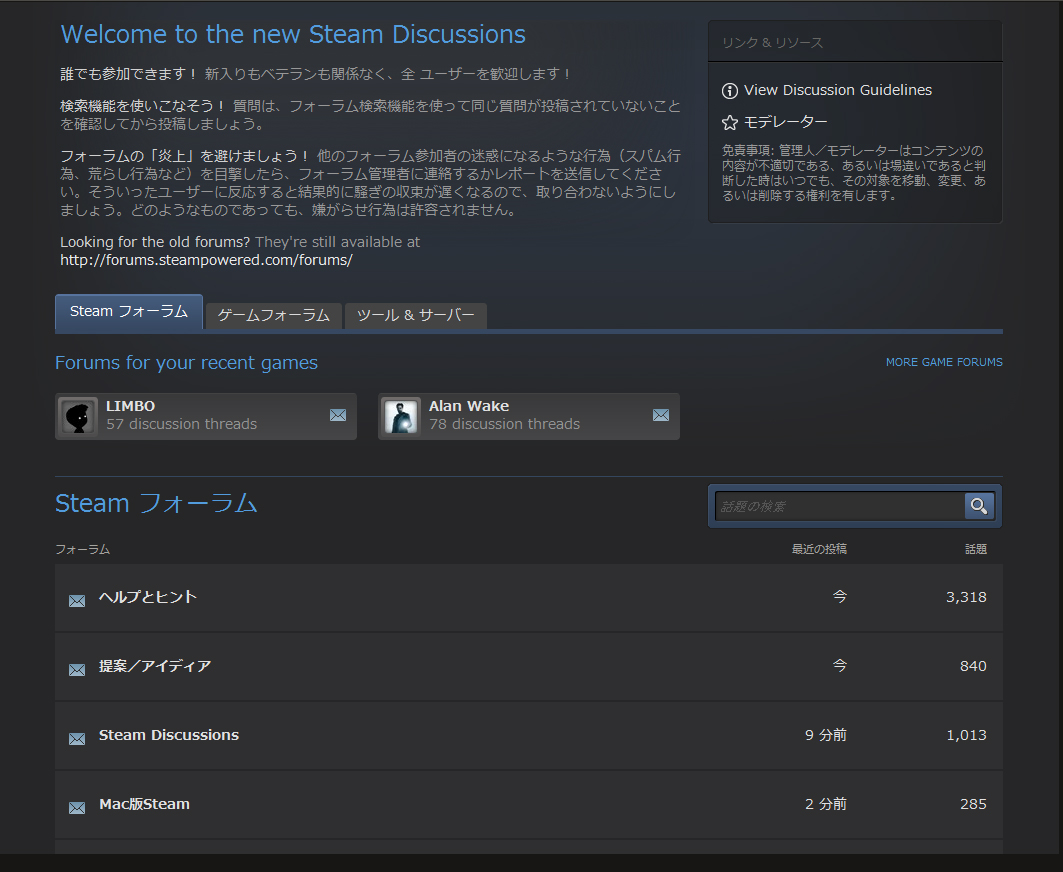Click envelope icon beside 提案／アイディア
1063x872 pixels.
click(77, 670)
